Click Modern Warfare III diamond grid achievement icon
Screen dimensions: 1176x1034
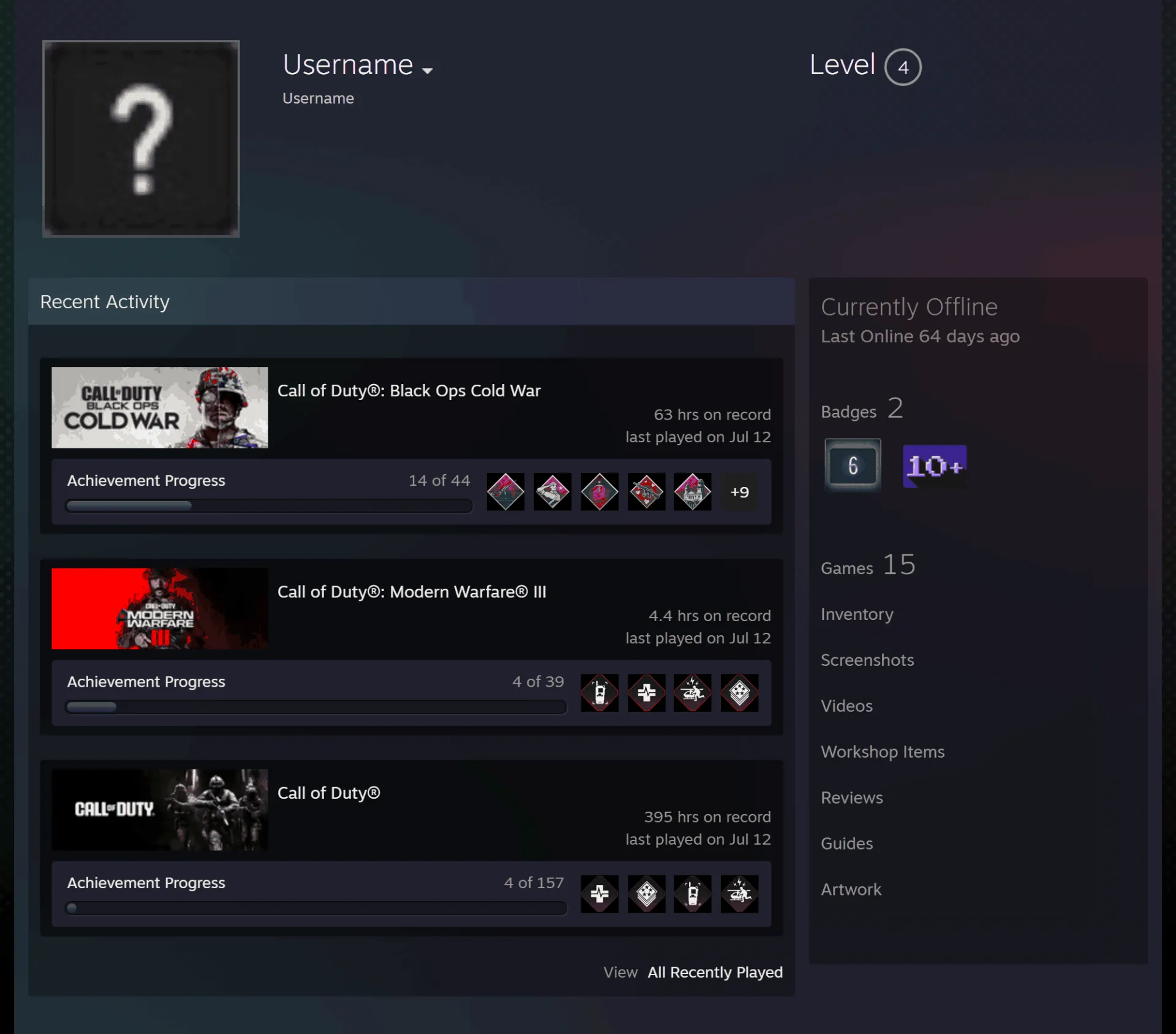coord(740,693)
